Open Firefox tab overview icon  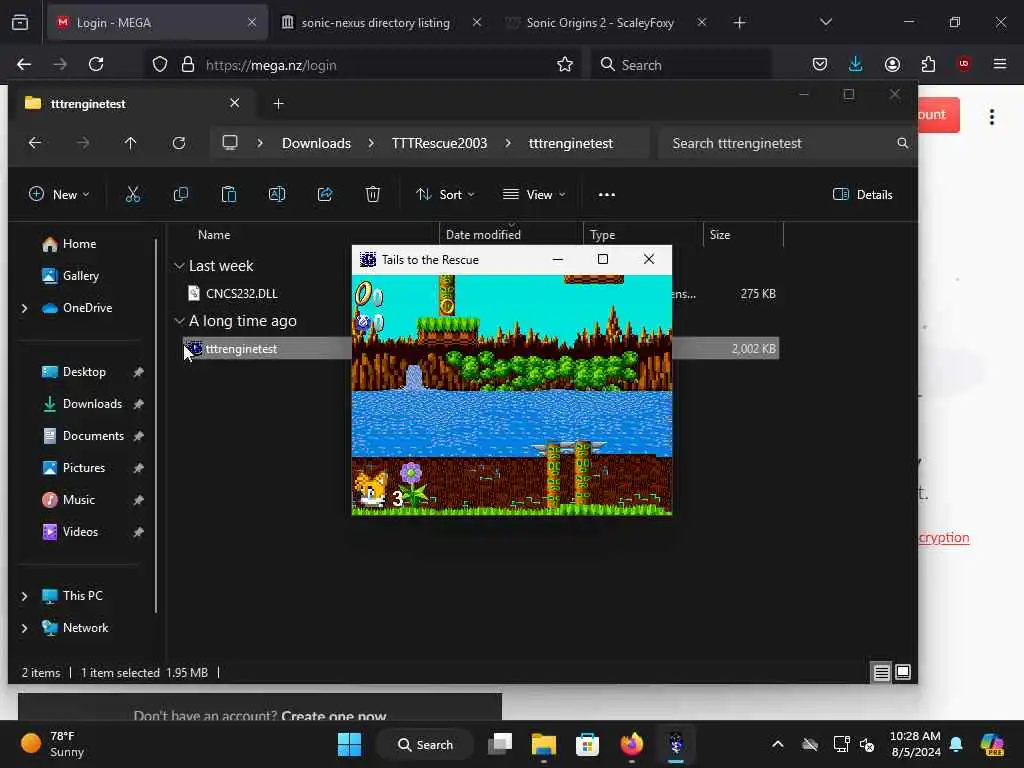(20, 22)
